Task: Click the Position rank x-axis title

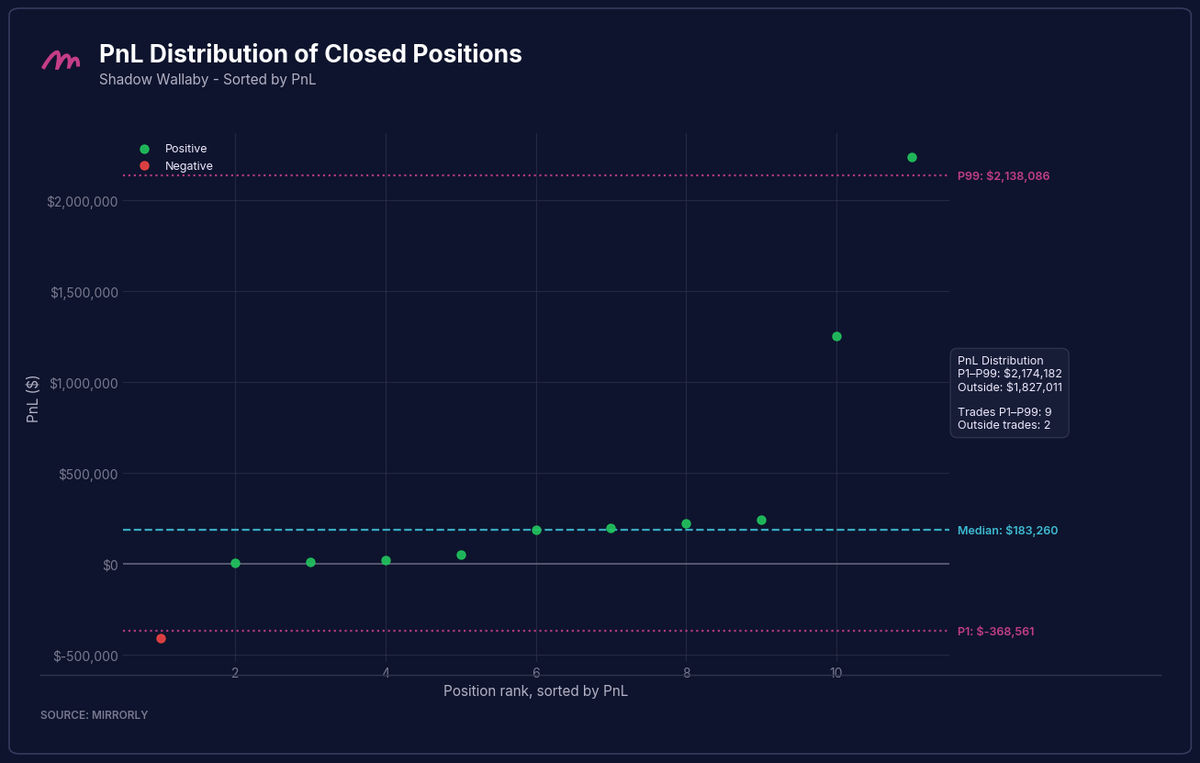Action: 536,691
